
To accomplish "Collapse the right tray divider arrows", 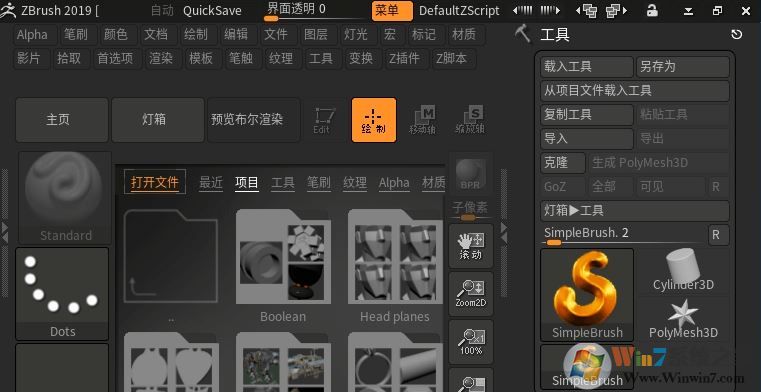I will [504, 233].
